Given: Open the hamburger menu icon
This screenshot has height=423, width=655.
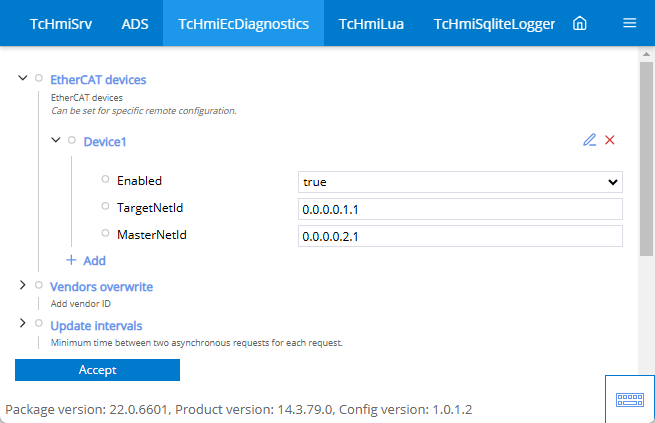Looking at the screenshot, I should 630,23.
